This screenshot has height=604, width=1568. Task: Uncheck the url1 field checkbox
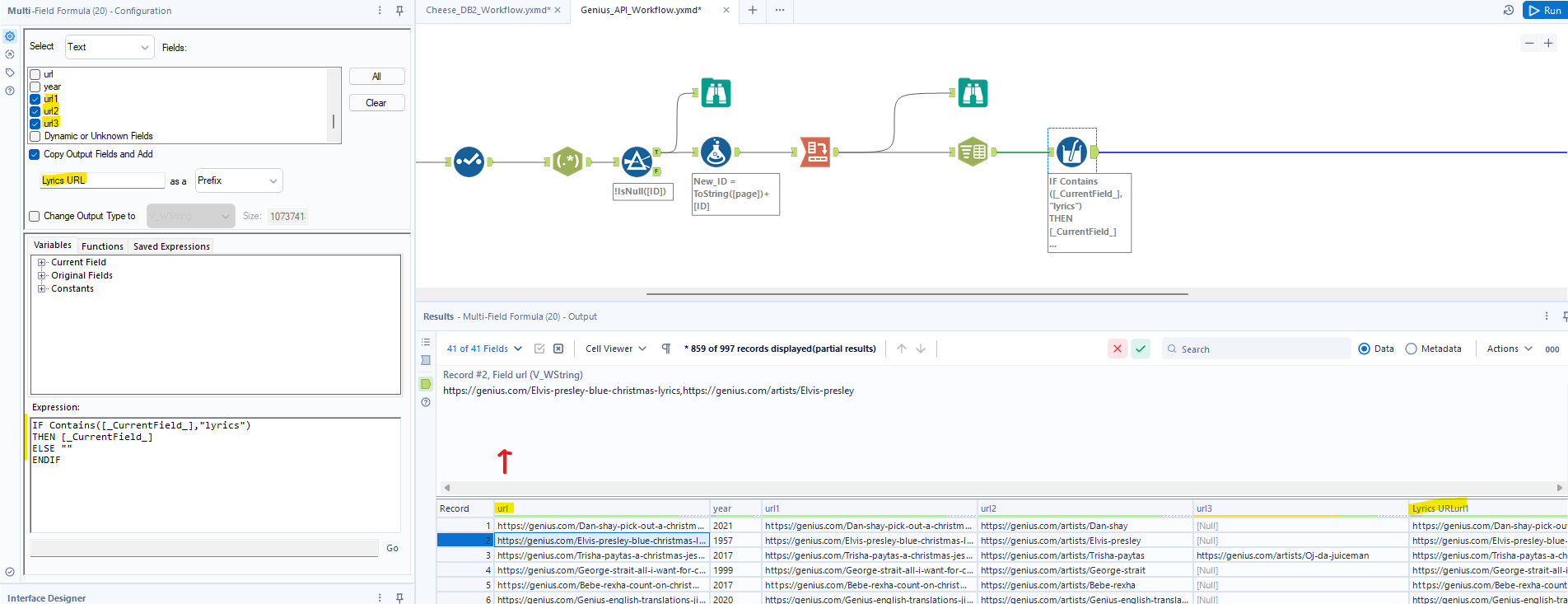click(x=35, y=99)
